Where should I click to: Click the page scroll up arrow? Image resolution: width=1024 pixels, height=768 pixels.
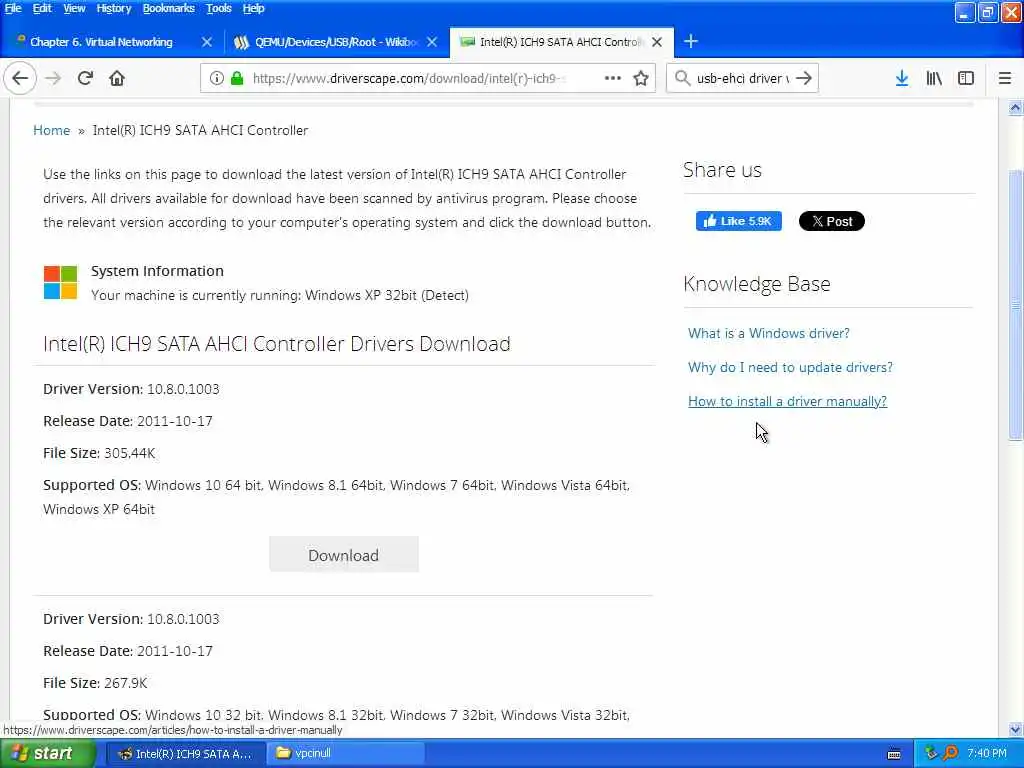[1015, 107]
